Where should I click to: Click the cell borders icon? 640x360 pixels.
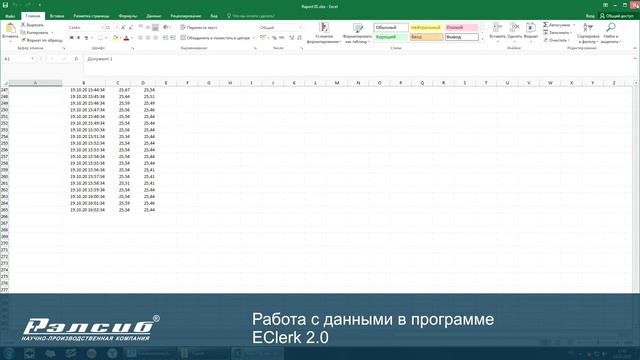[x=100, y=38]
